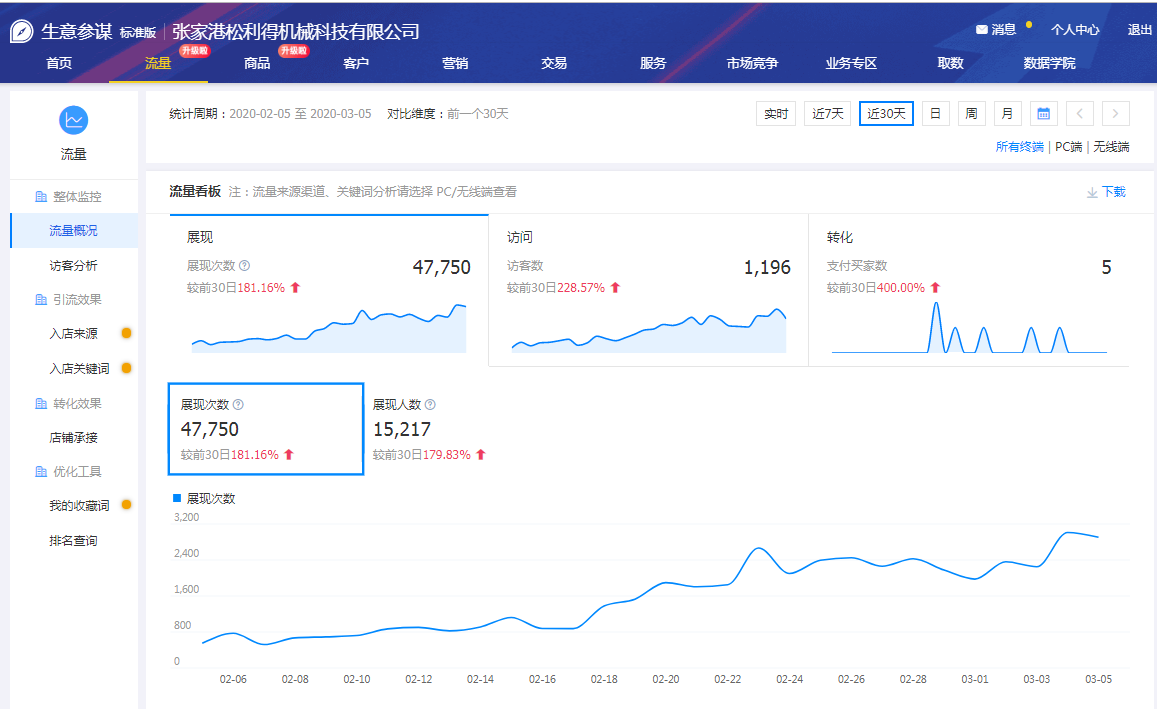Click the blue 流量 chart icon in sidebar
Image resolution: width=1157 pixels, height=709 pixels.
74,120
